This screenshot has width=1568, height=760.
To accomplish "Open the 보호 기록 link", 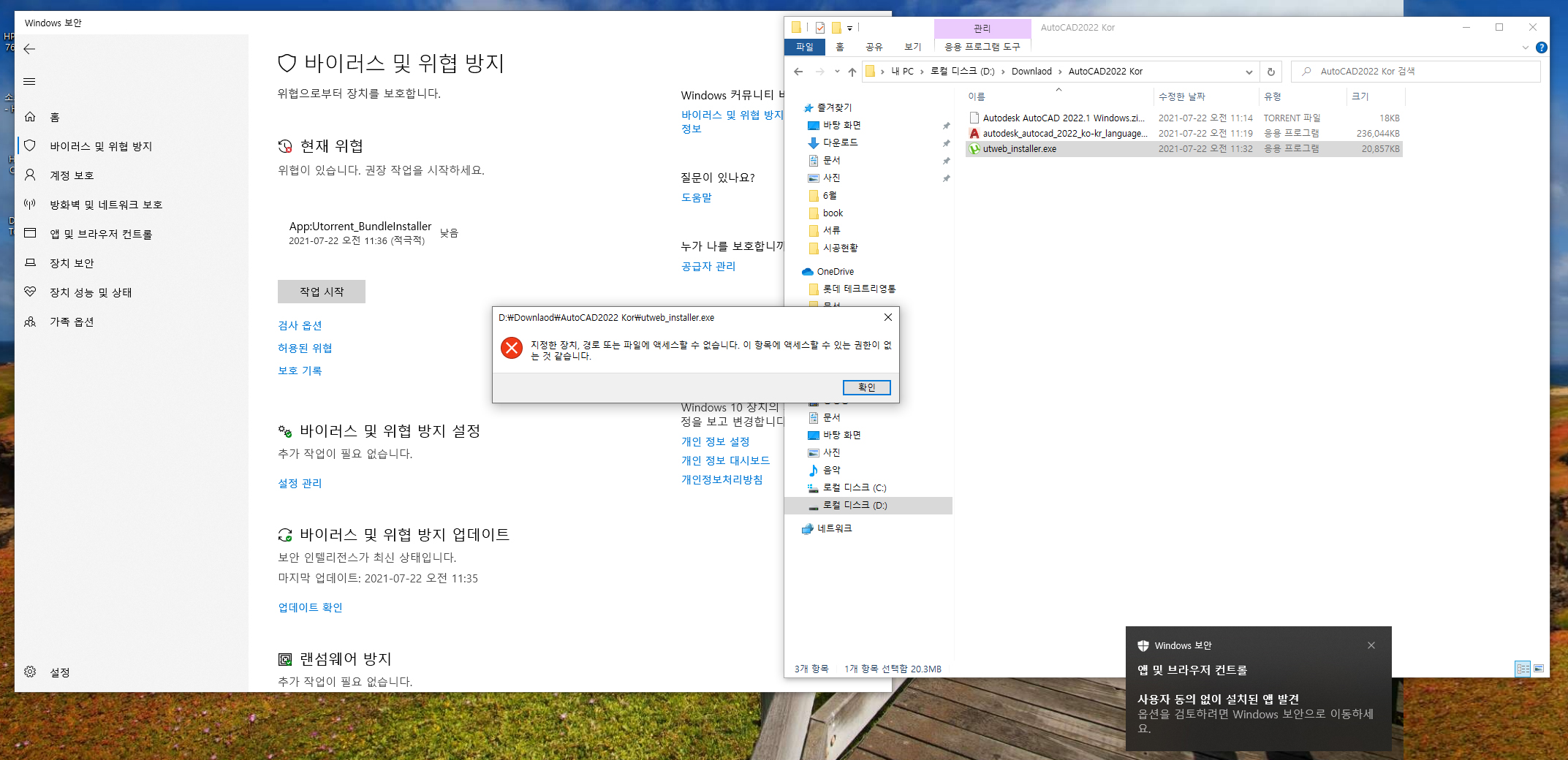I will pyautogui.click(x=300, y=370).
